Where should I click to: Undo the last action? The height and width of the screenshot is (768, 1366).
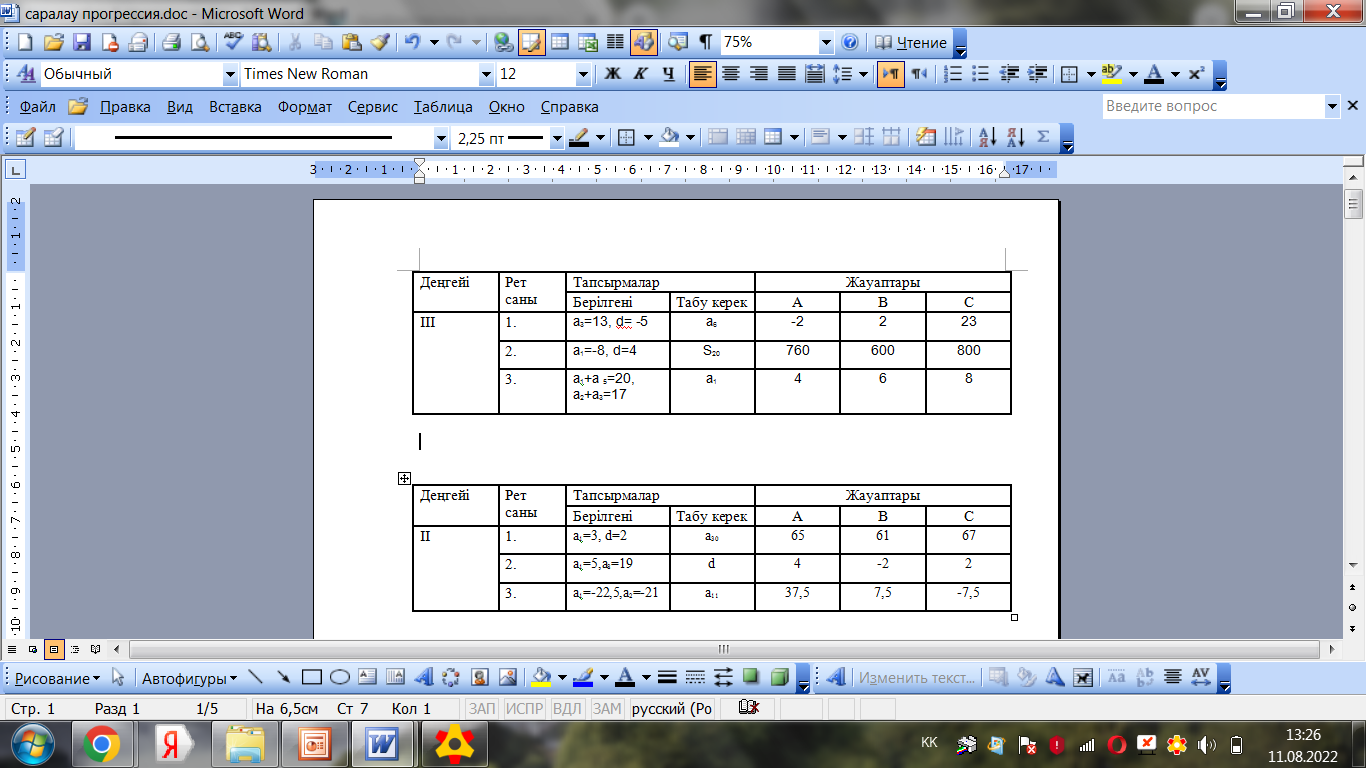412,43
